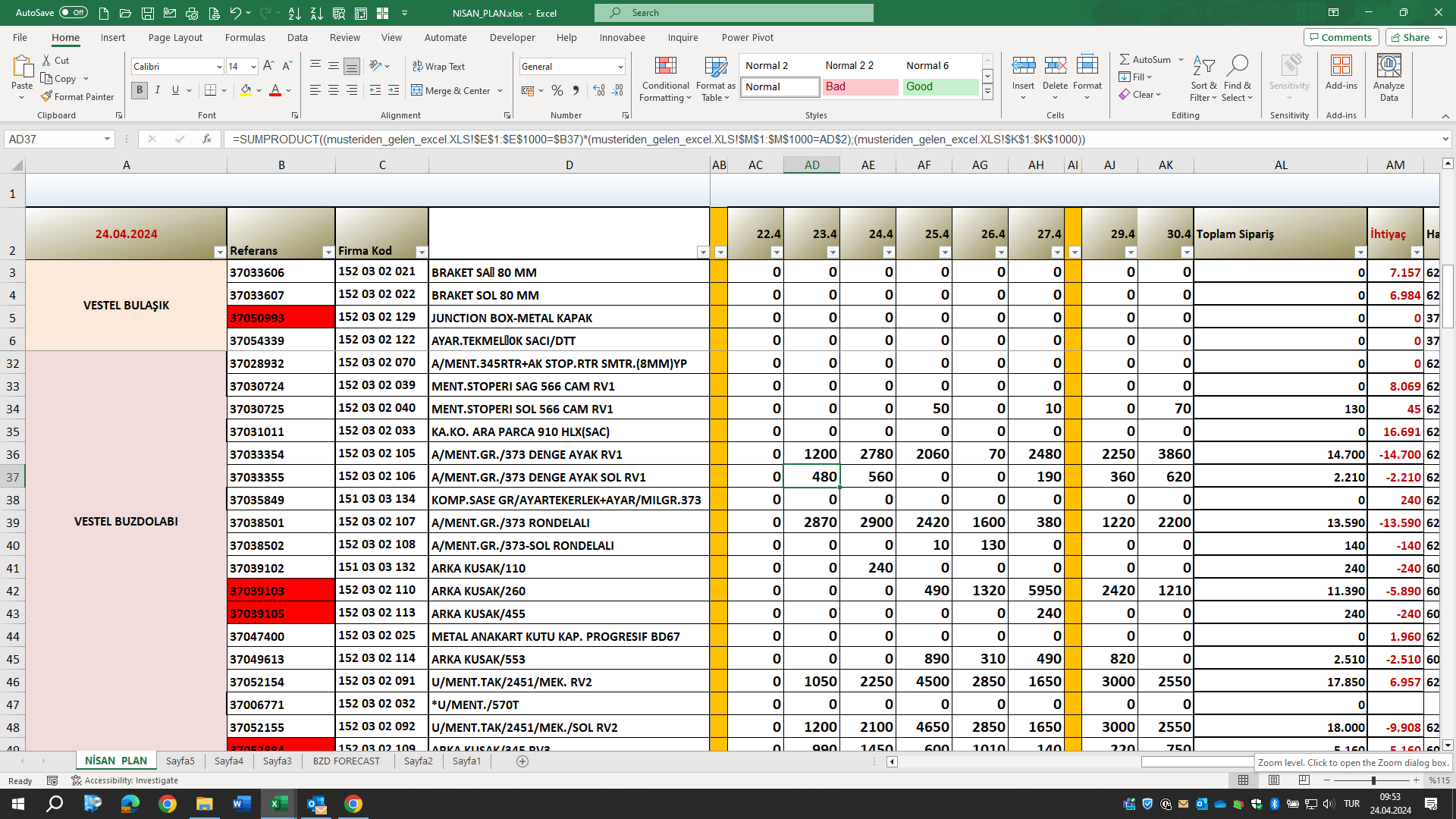Switch to the BZD FORECAST sheet tab
Screen dimensions: 1456x819
[x=347, y=761]
